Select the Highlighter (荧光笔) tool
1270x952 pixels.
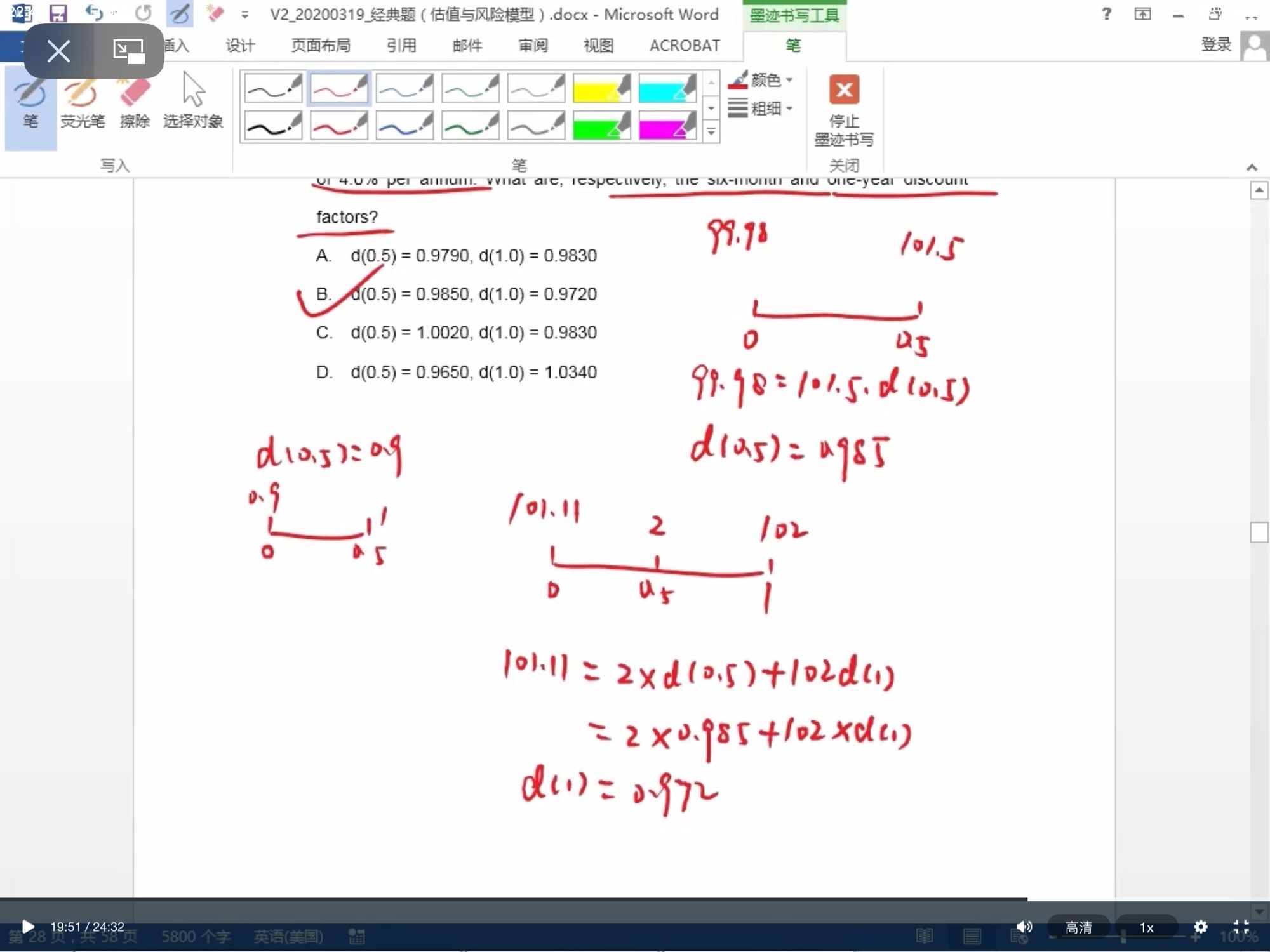point(82,103)
